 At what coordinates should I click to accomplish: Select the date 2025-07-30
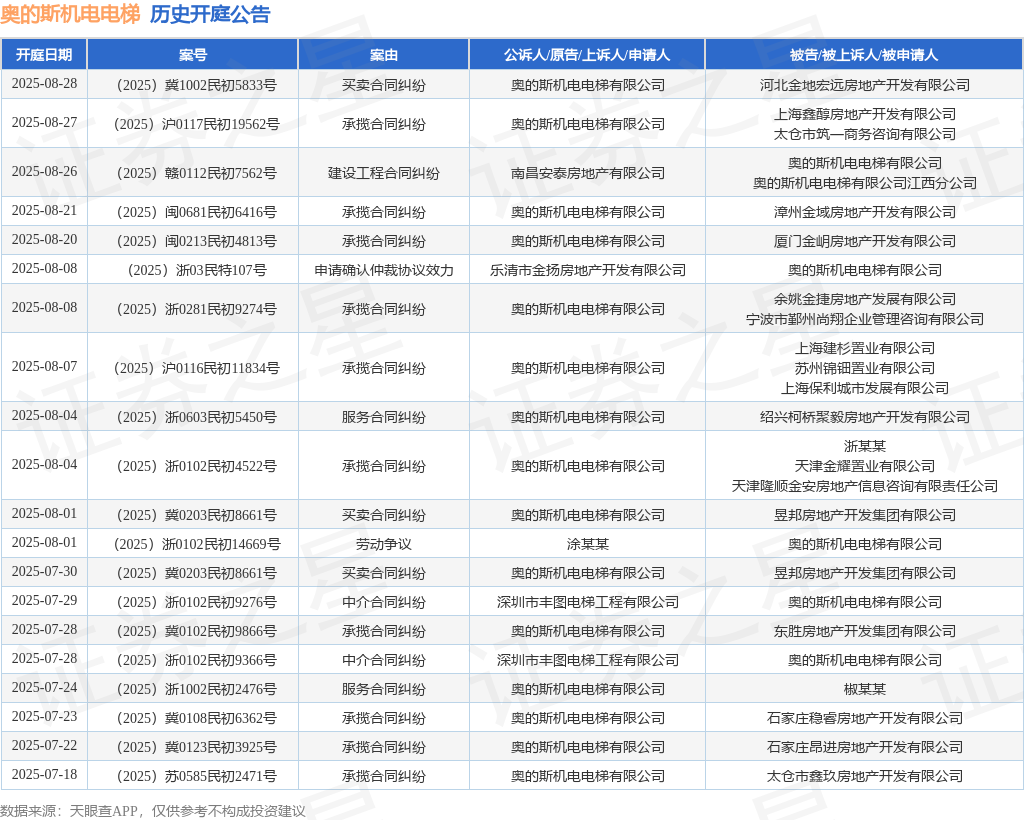point(44,572)
